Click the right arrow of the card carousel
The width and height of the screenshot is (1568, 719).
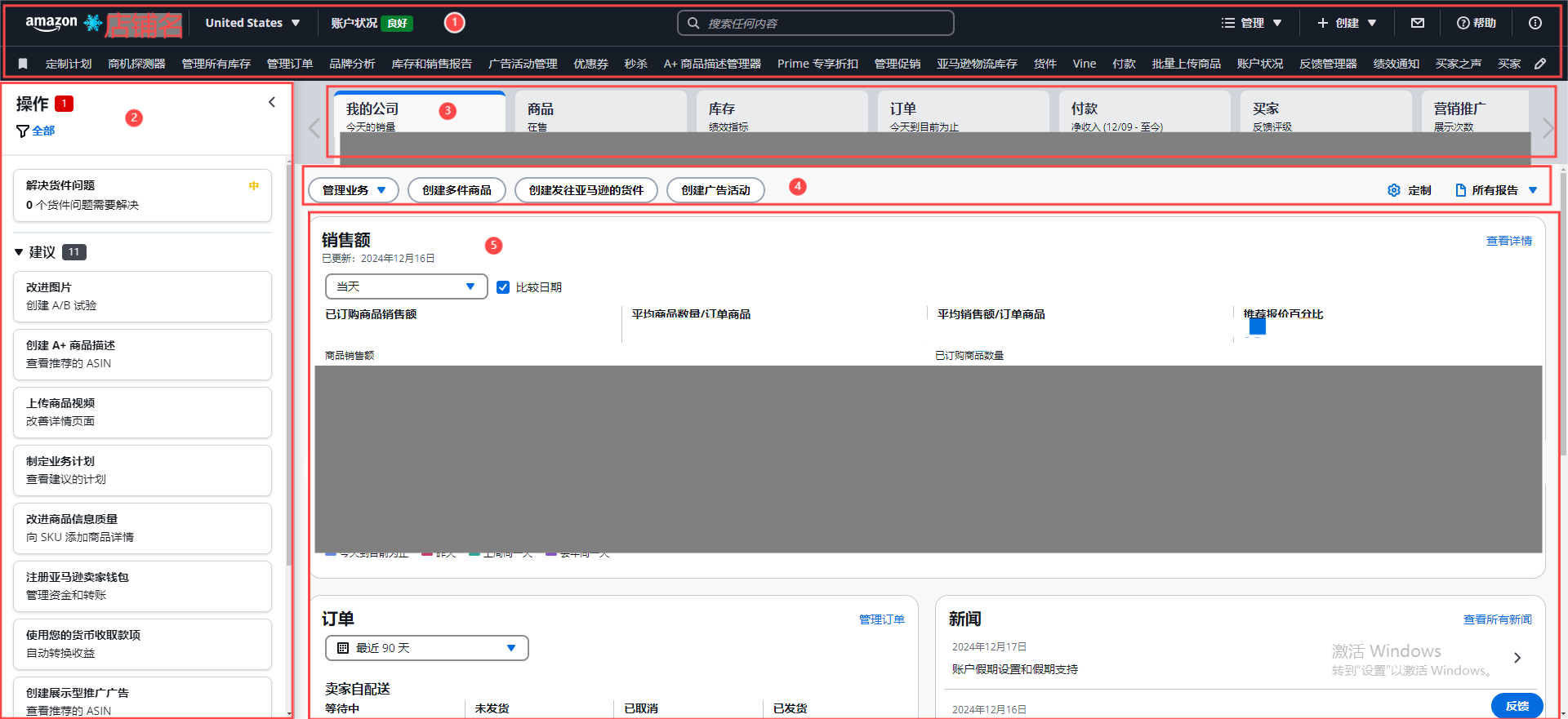pos(1547,128)
